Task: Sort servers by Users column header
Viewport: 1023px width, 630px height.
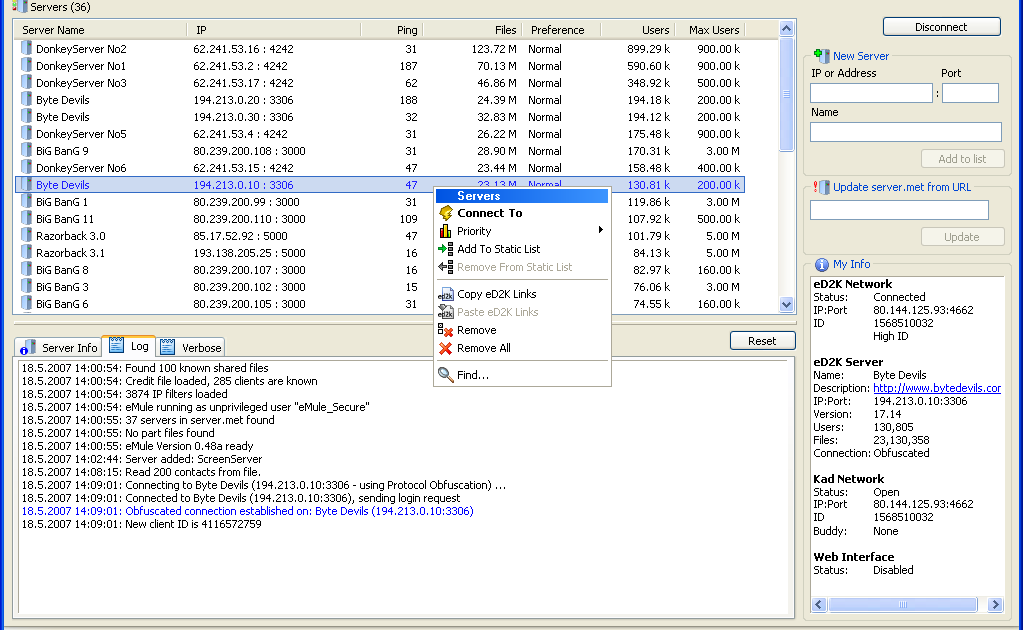Action: coord(637,30)
